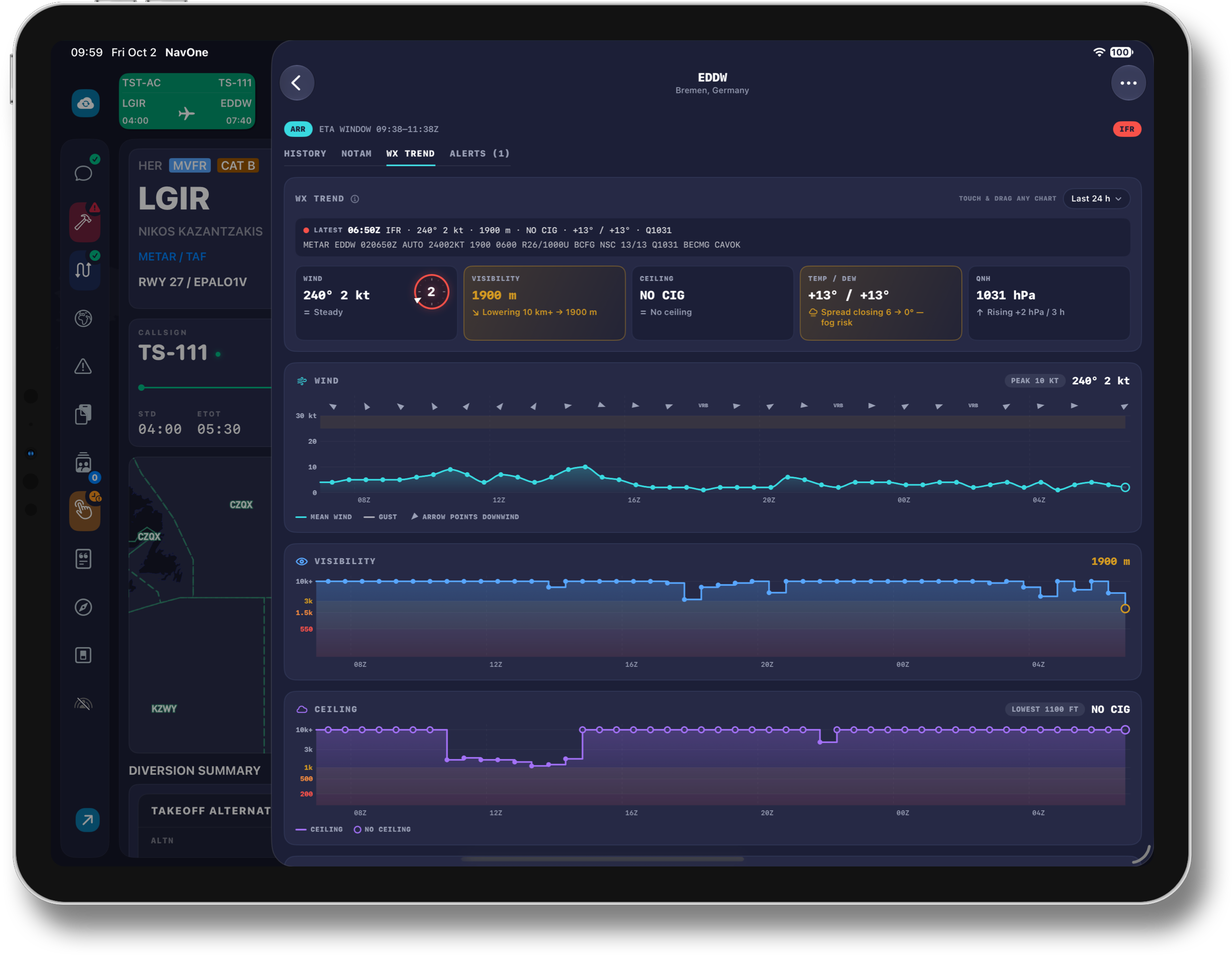
Task: Expand the Last 24 h range dropdown
Action: tap(1096, 198)
